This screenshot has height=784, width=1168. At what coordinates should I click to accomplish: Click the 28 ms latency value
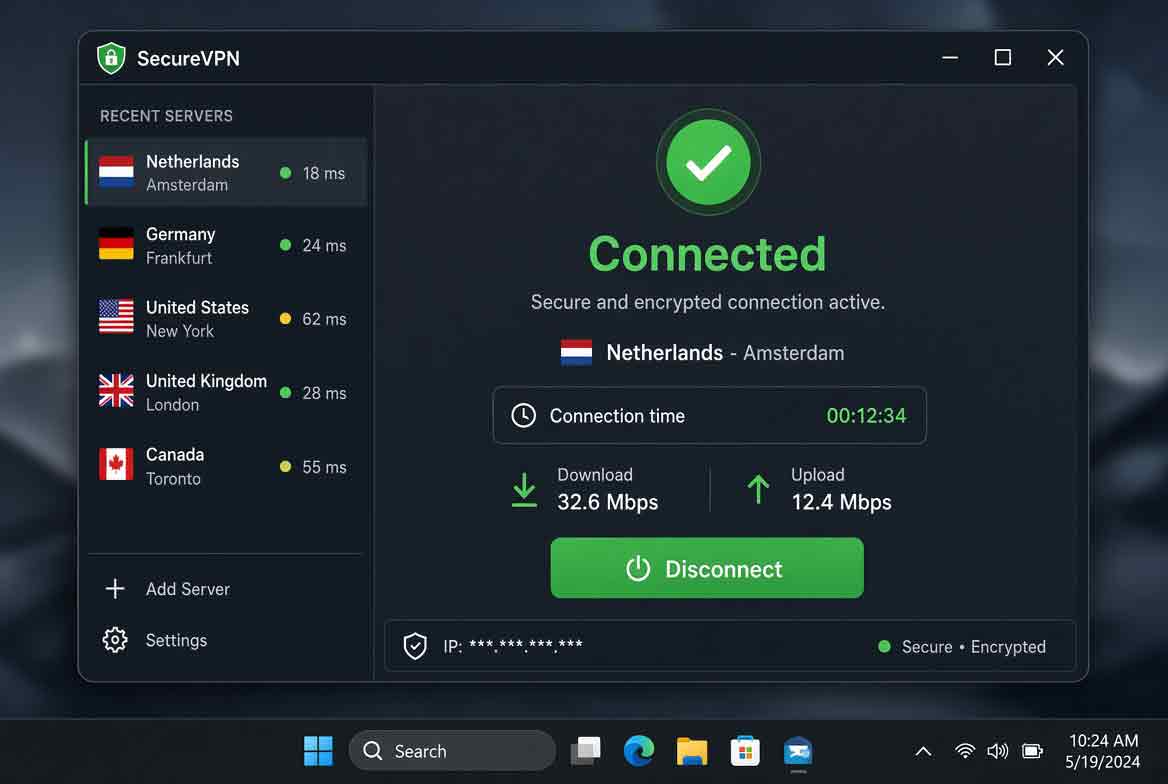coord(324,393)
